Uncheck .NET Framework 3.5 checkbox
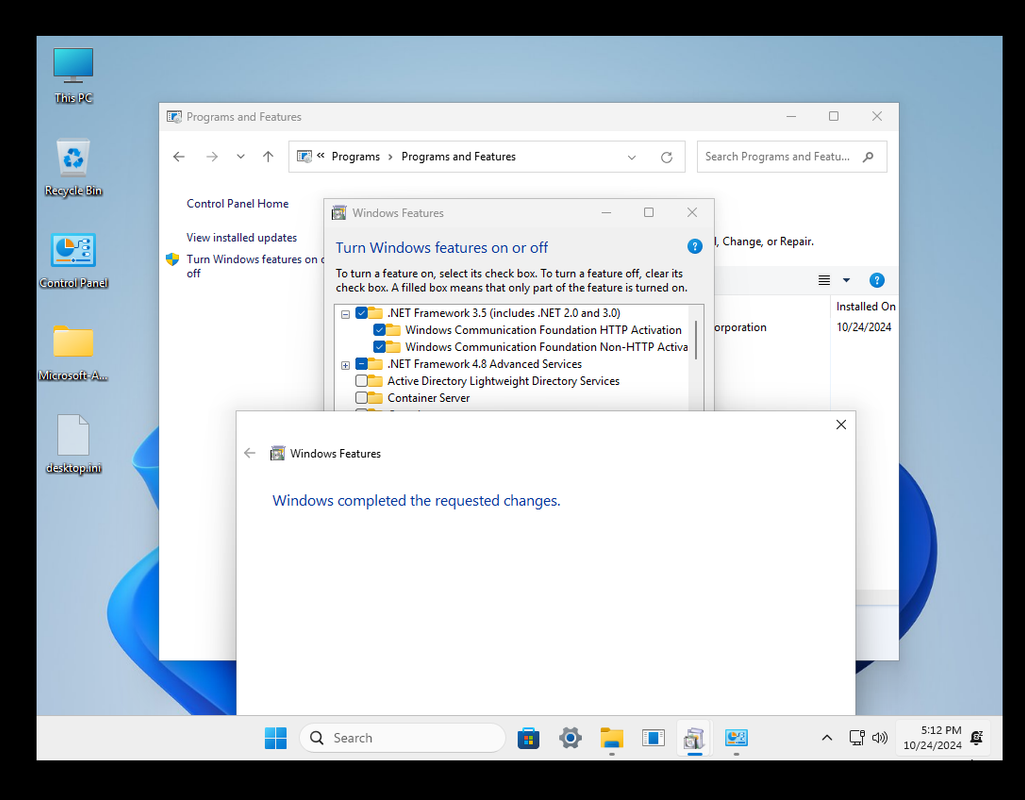Image resolution: width=1025 pixels, height=800 pixels. click(x=361, y=313)
